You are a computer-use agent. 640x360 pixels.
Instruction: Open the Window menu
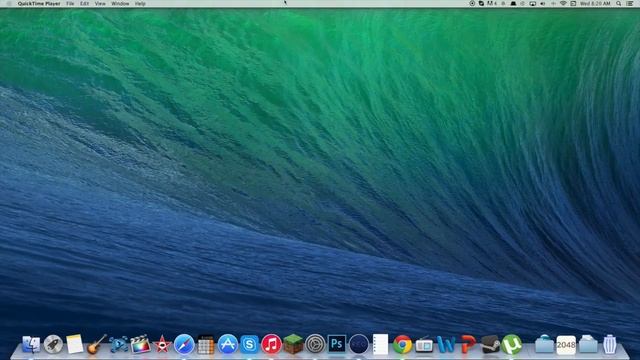[x=120, y=4]
